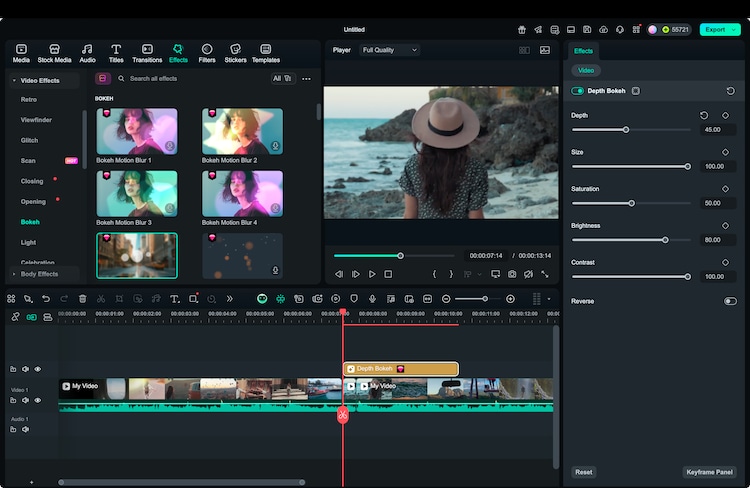Viewport: 750px width, 488px height.
Task: Select the Depth Bokeh clip on timeline
Action: pos(401,369)
